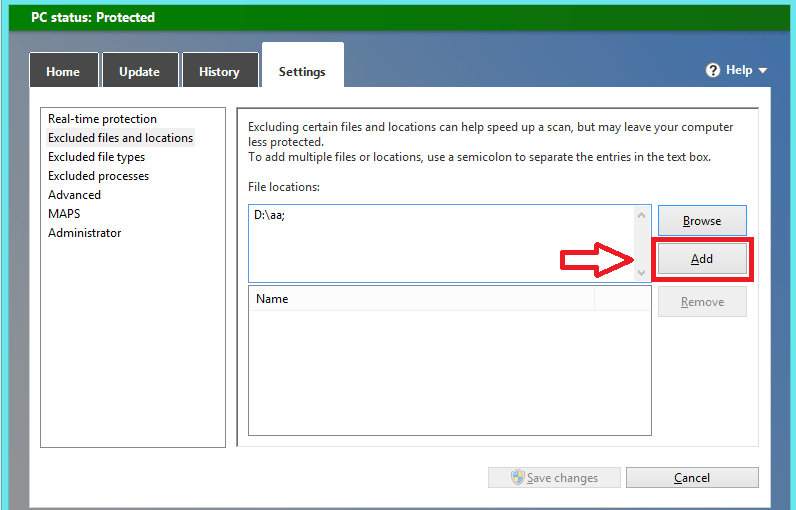The width and height of the screenshot is (796, 510).
Task: Click the text box scroll down arrow
Action: tap(642, 272)
